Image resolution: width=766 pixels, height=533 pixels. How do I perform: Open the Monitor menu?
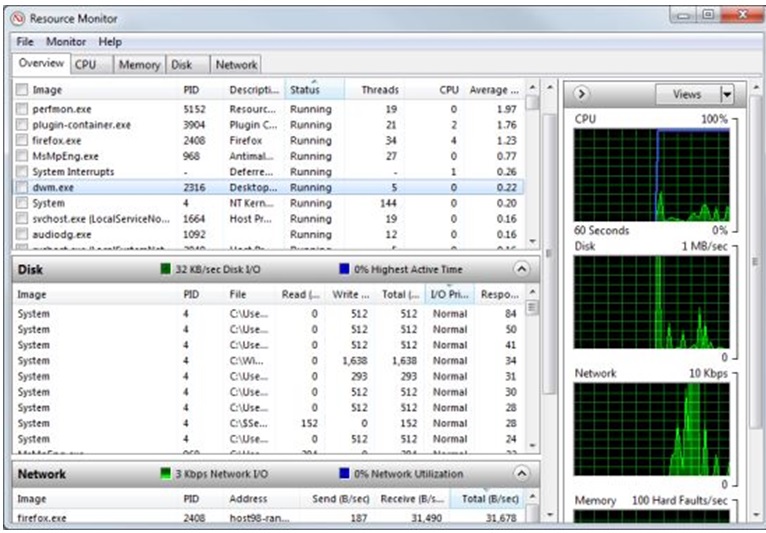(x=66, y=42)
